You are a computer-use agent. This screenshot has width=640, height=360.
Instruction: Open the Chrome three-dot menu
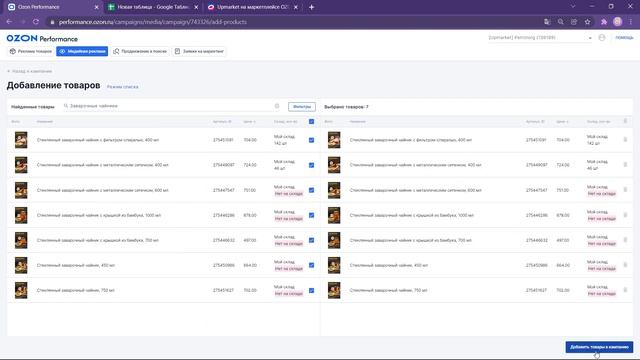(x=631, y=22)
